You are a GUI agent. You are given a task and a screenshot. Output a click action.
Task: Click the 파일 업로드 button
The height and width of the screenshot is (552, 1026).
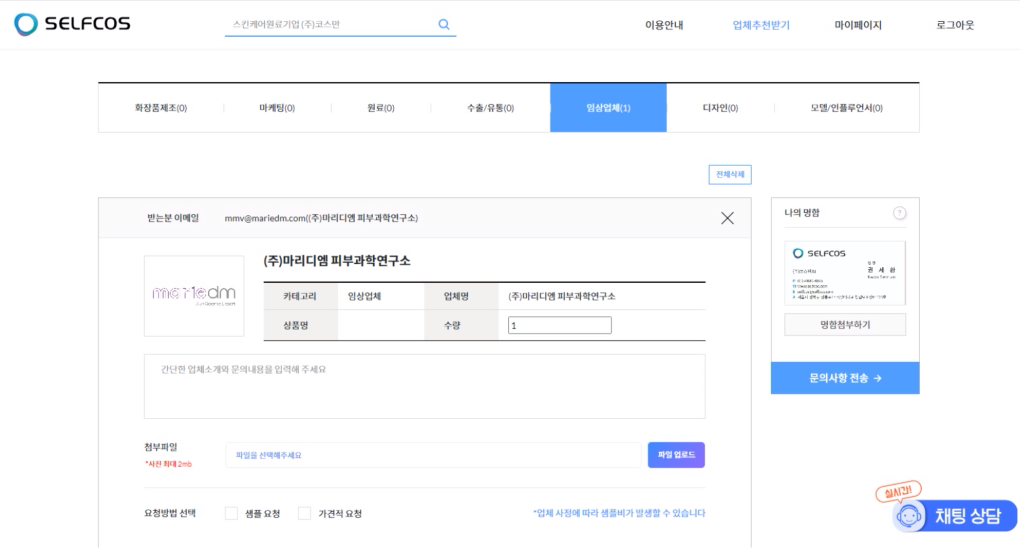(676, 455)
